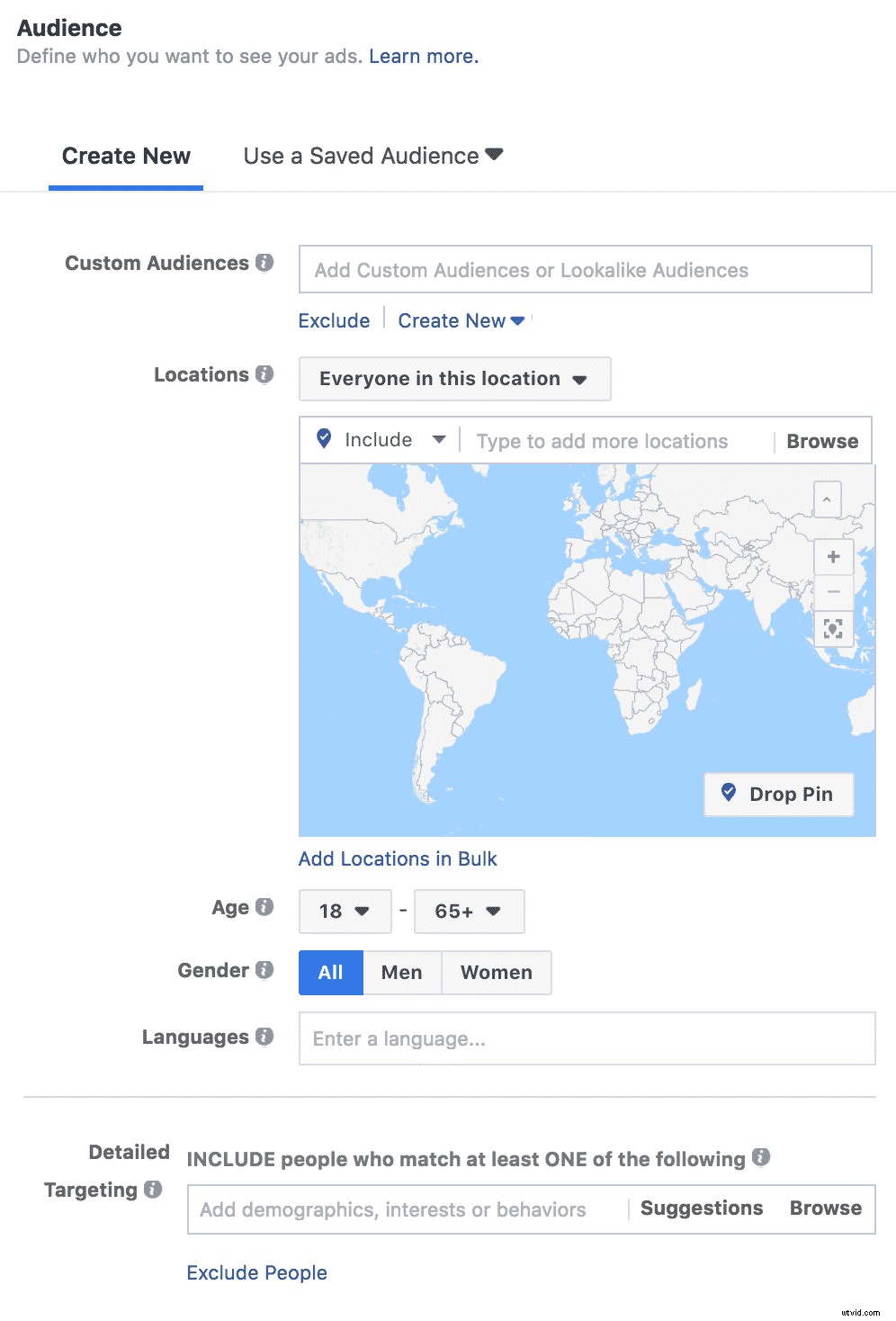Select Women as the gender
This screenshot has height=1321, width=896.
coord(496,972)
